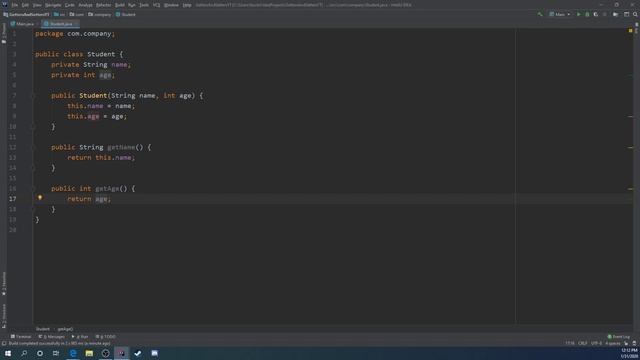Image resolution: width=640 pixels, height=360 pixels.
Task: Open the View menu
Action: coord(37,5)
